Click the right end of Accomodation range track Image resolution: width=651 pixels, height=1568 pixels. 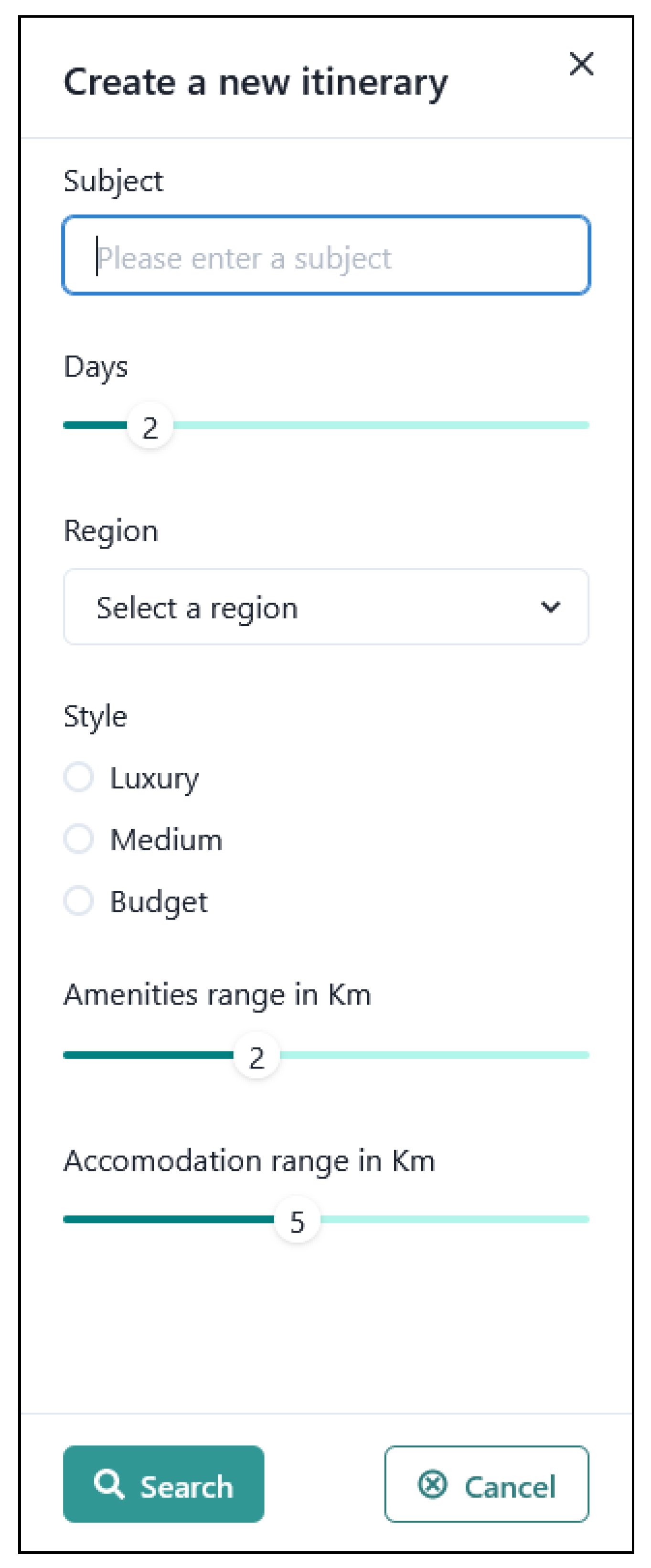[x=584, y=1219]
